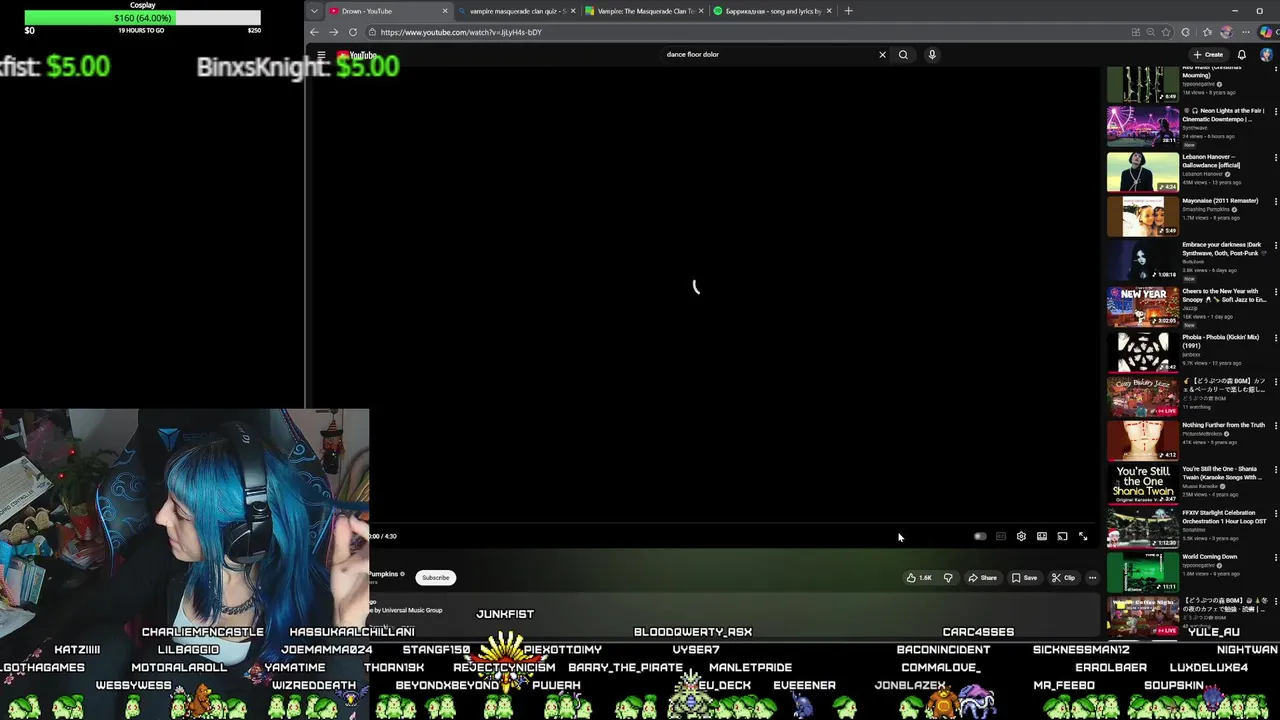Go forward with the browser forward arrow
The height and width of the screenshot is (720, 1280).
pos(333,32)
